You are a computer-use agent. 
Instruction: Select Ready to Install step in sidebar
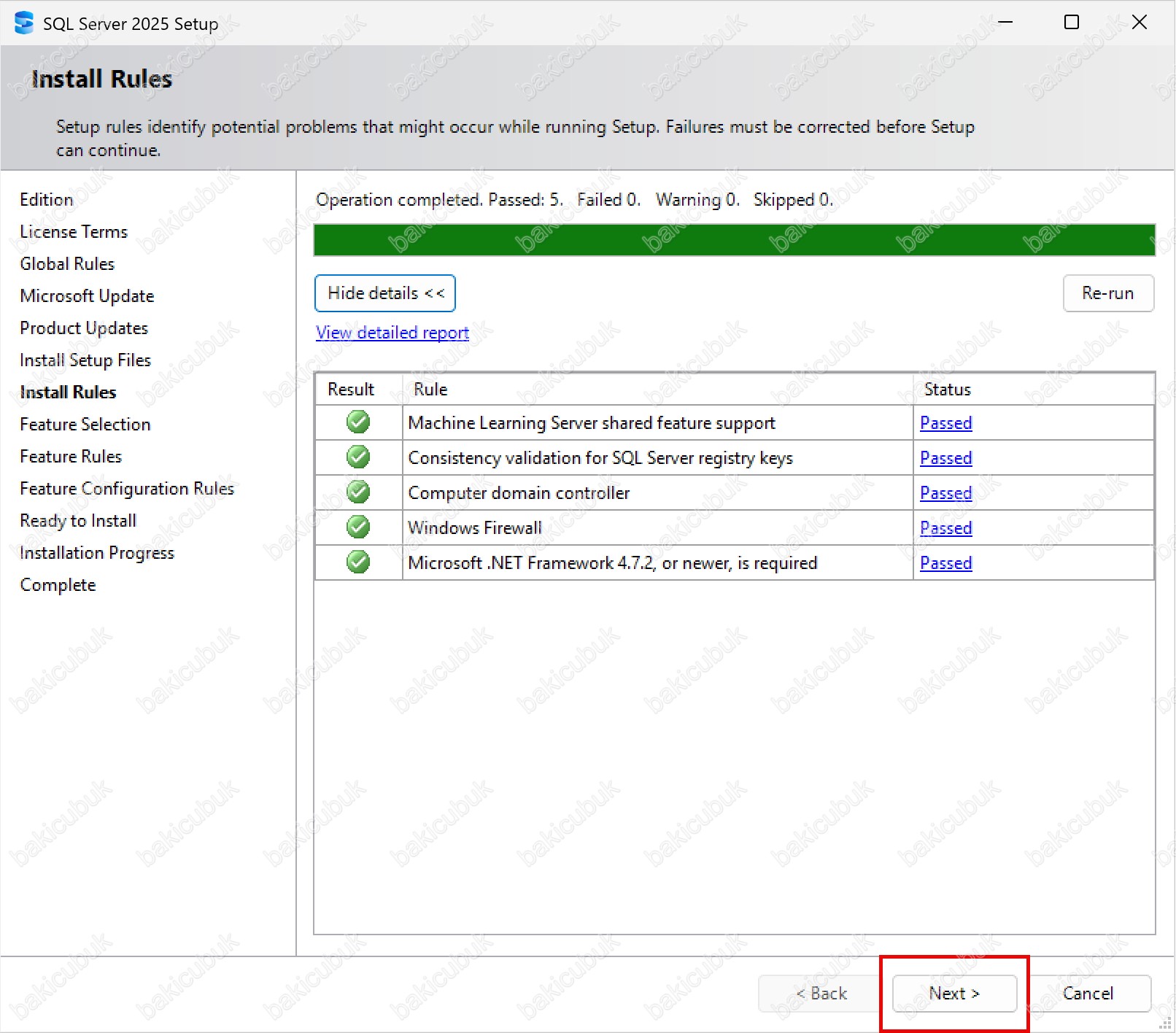pyautogui.click(x=78, y=521)
